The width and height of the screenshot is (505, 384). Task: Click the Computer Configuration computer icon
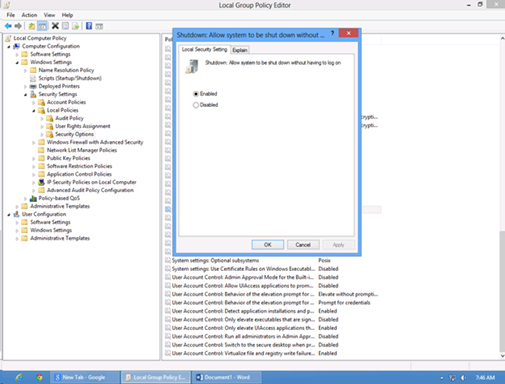point(17,46)
